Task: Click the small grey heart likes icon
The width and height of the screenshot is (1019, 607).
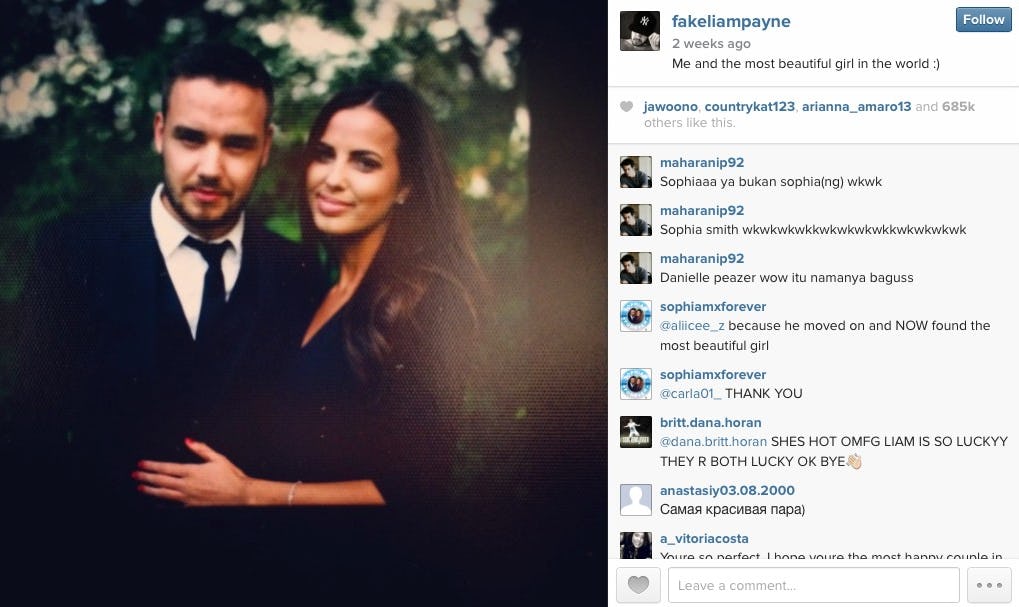Action: click(626, 107)
